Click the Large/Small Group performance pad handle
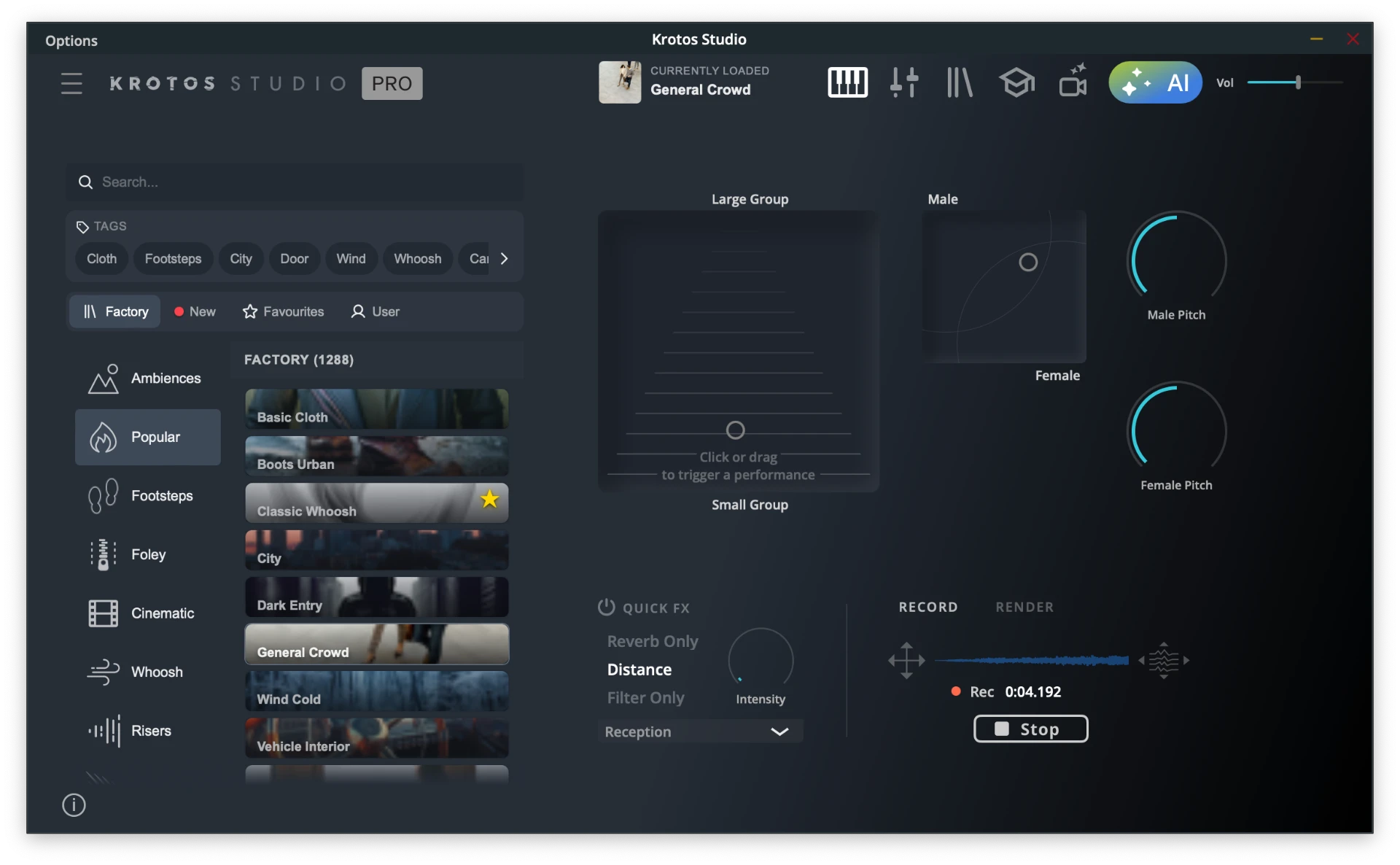 click(735, 430)
